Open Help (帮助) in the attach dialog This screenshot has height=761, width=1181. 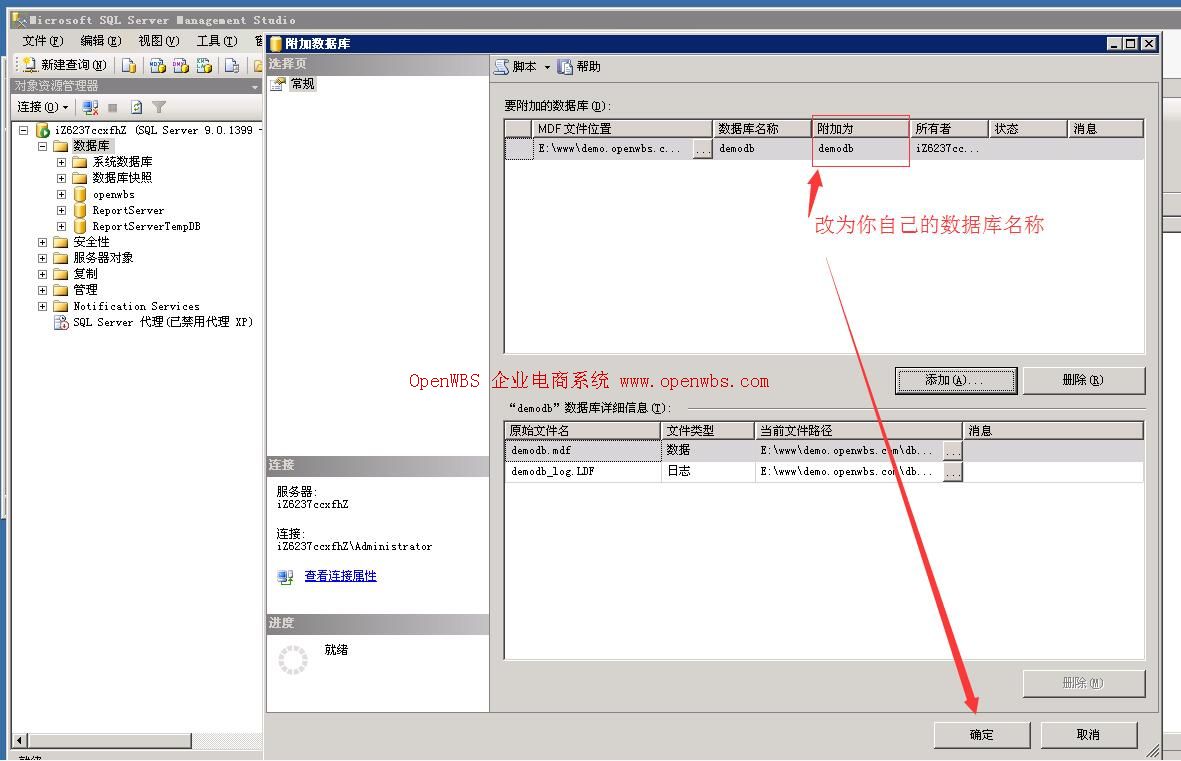tap(580, 67)
